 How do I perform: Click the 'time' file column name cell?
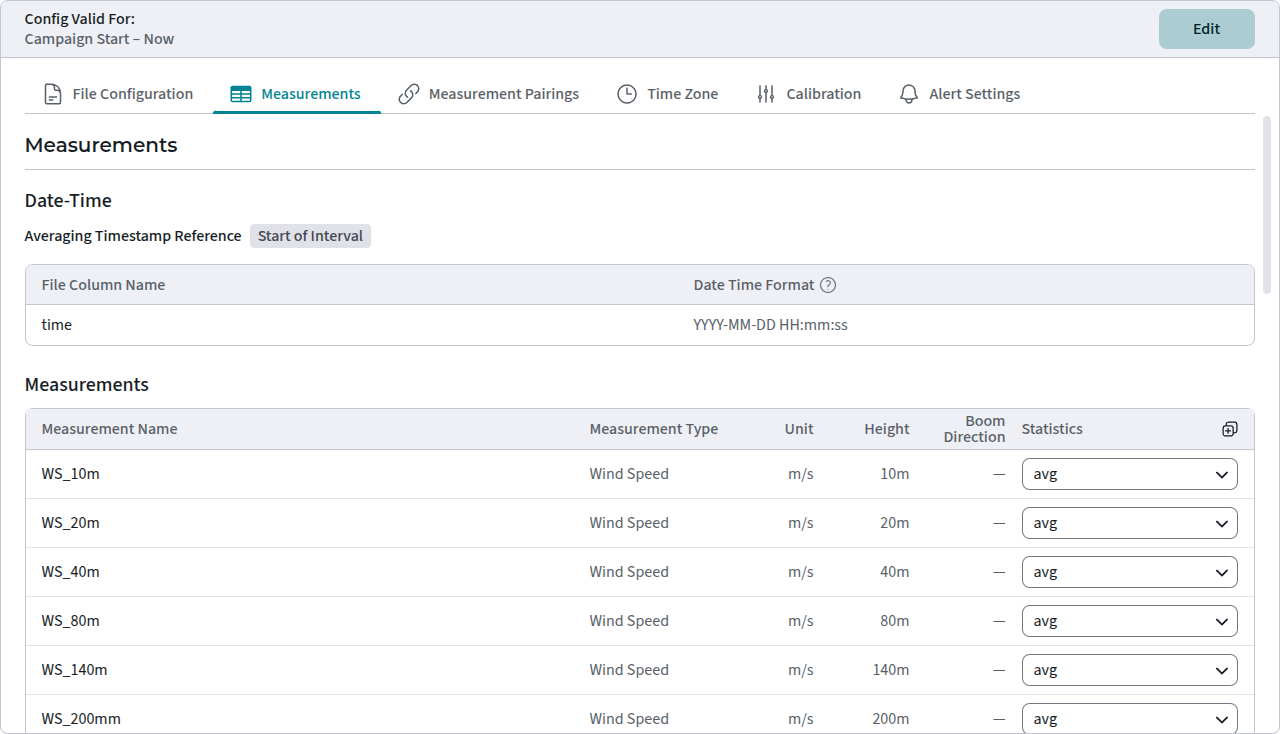57,325
